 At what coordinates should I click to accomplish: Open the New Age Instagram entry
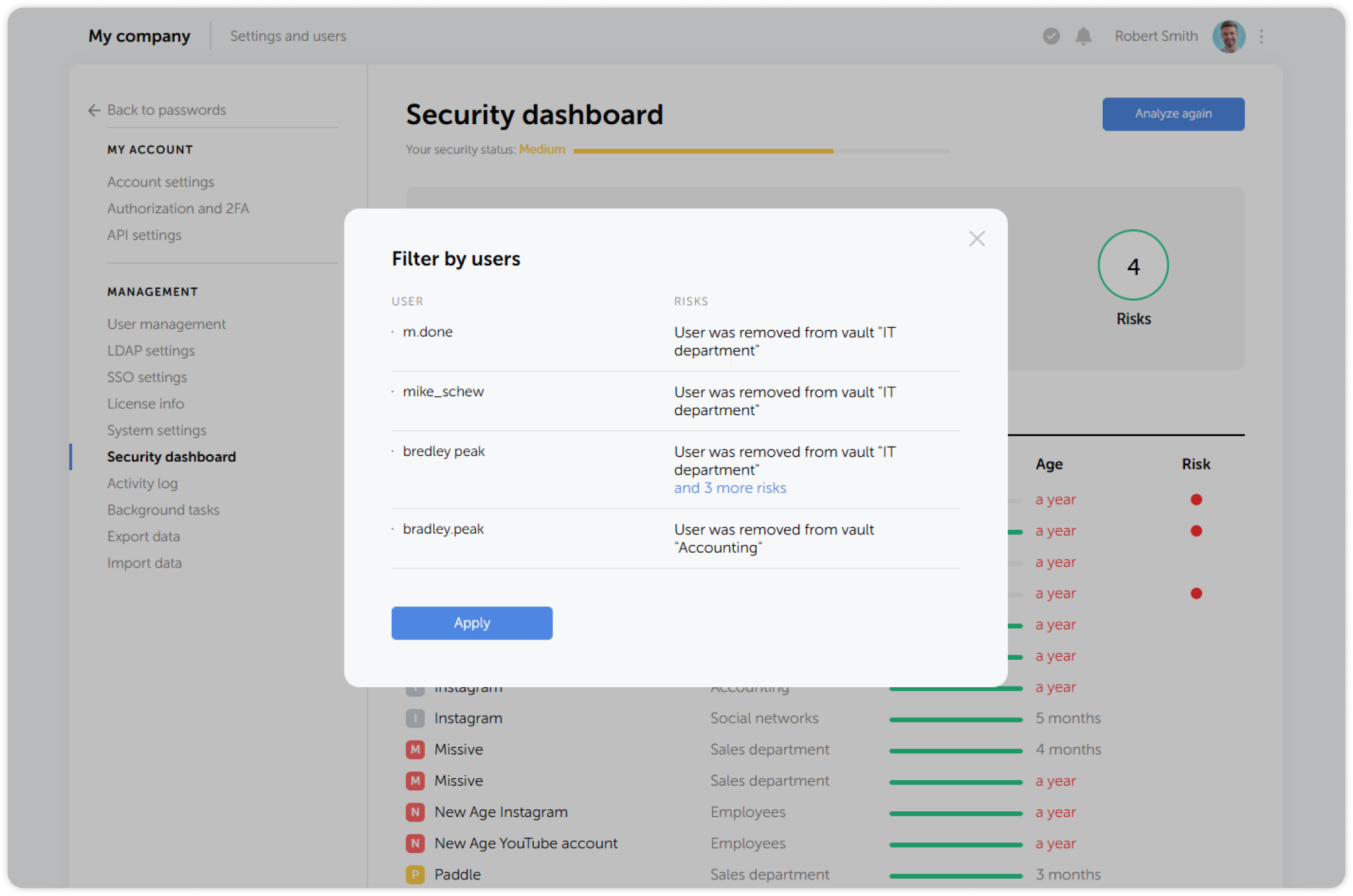pyautogui.click(x=501, y=812)
